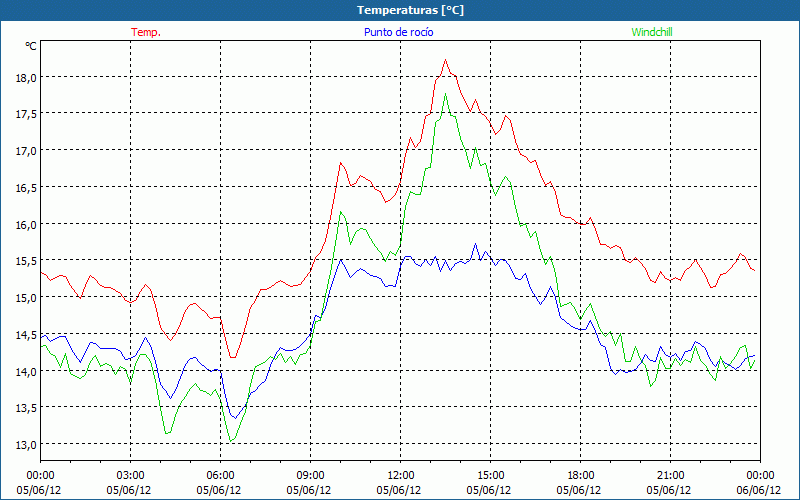Click the 13,5 y-axis value
Screen dimensions: 800x500
click(x=26, y=408)
